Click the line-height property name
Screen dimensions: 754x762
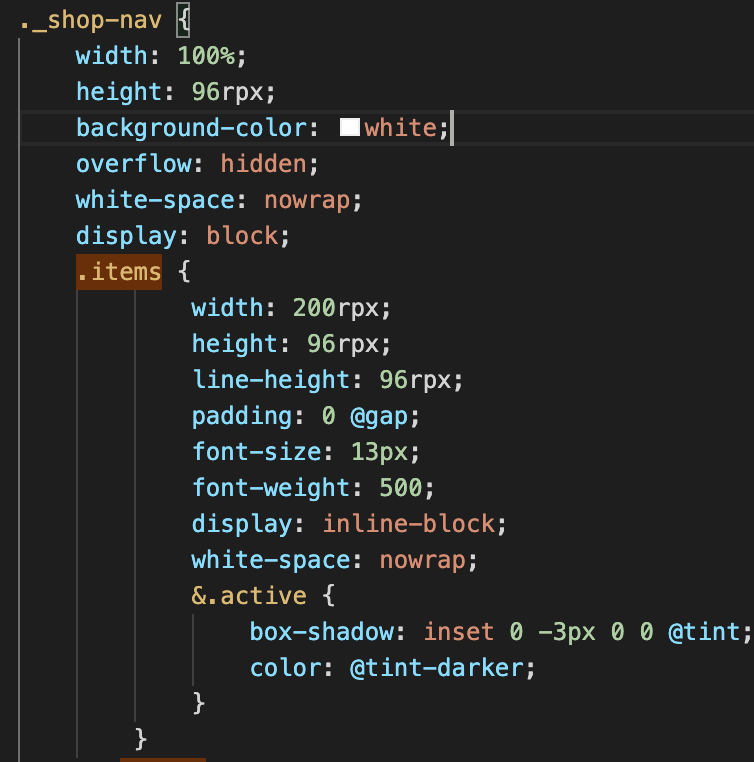point(271,380)
